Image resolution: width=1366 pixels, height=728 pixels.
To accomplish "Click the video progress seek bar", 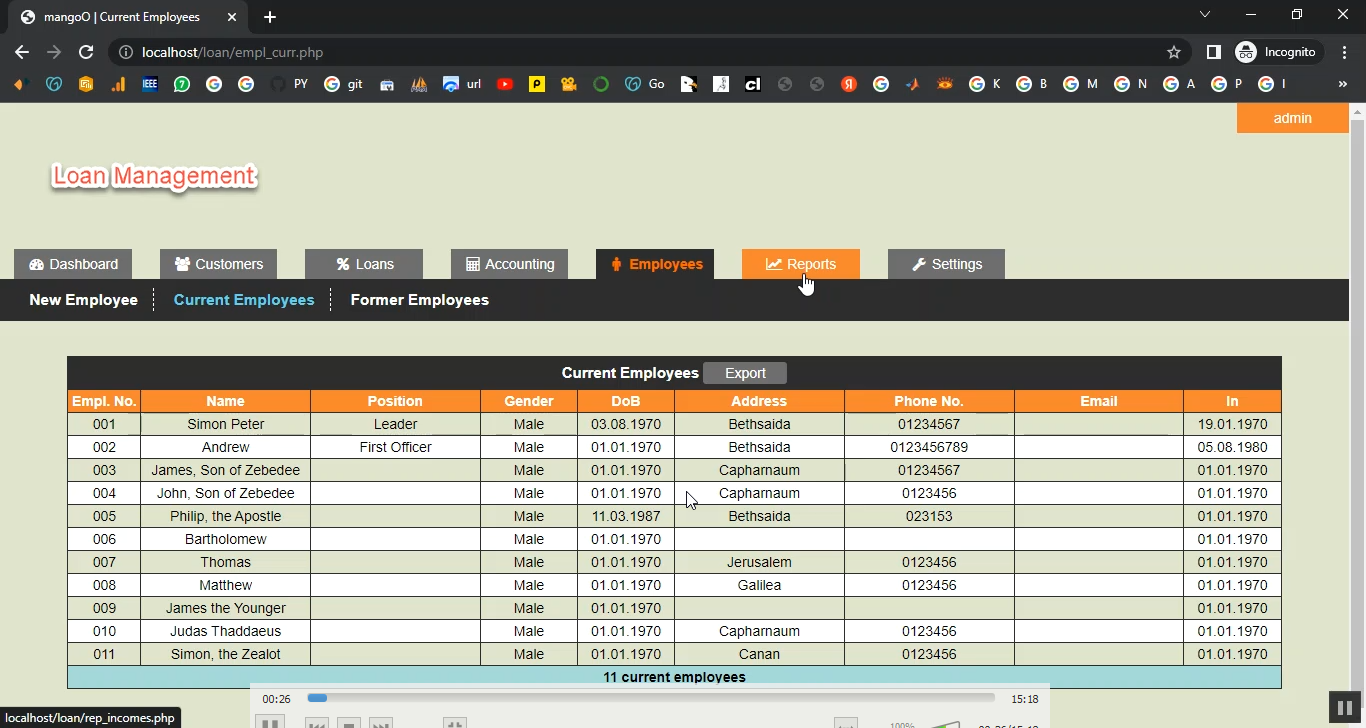I will [x=650, y=698].
